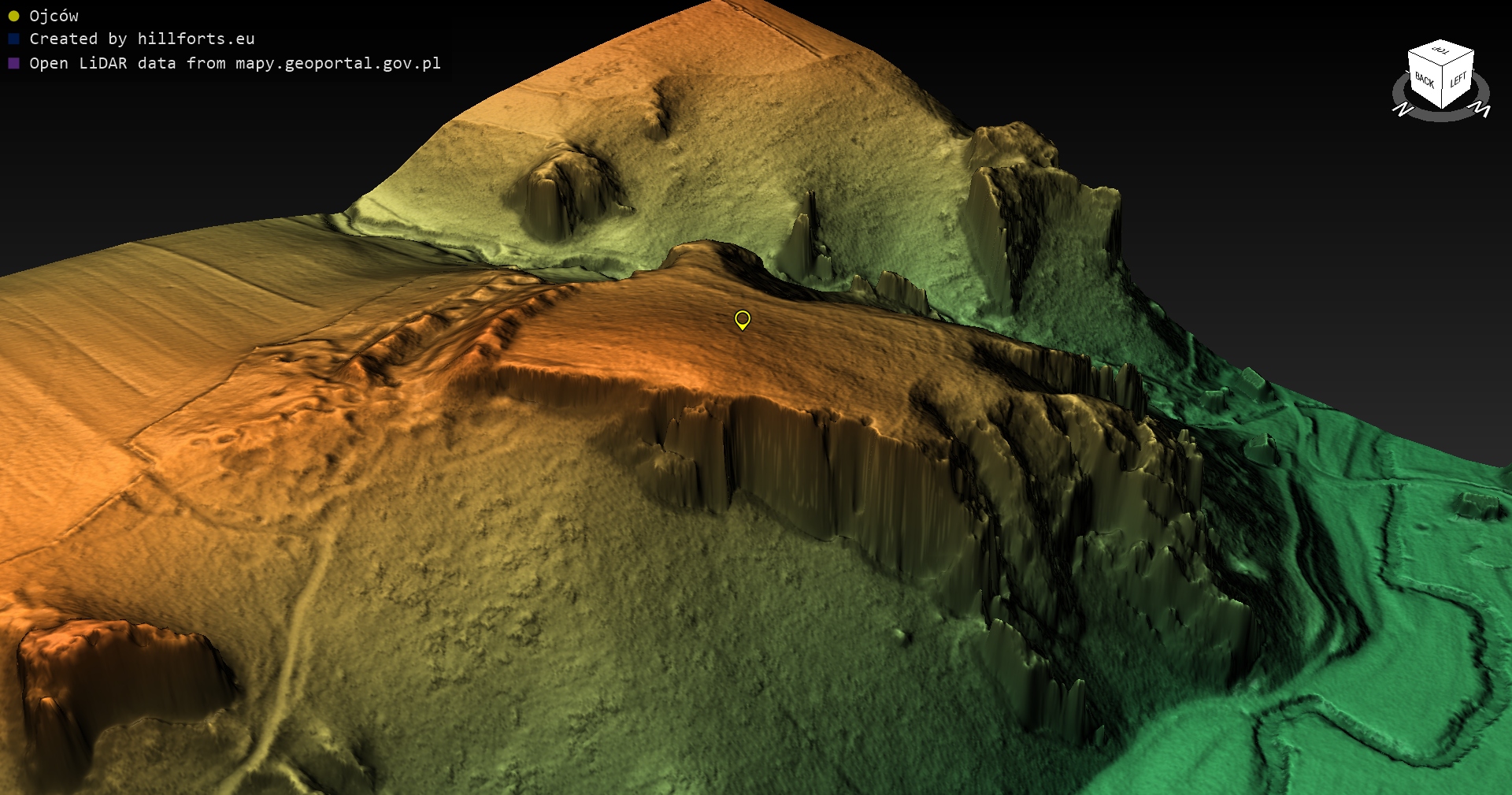Click the purple square legend marker

click(13, 63)
